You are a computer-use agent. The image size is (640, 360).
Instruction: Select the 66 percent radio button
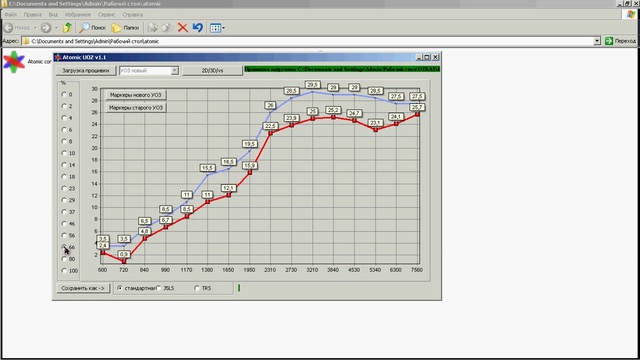(x=64, y=247)
